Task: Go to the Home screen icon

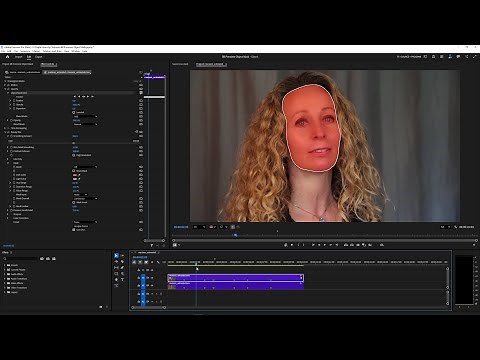Action: [x=7, y=57]
